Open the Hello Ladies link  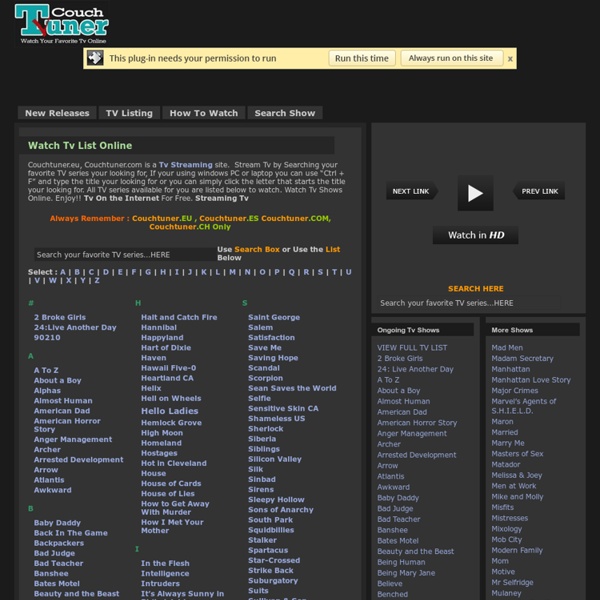coord(170,411)
